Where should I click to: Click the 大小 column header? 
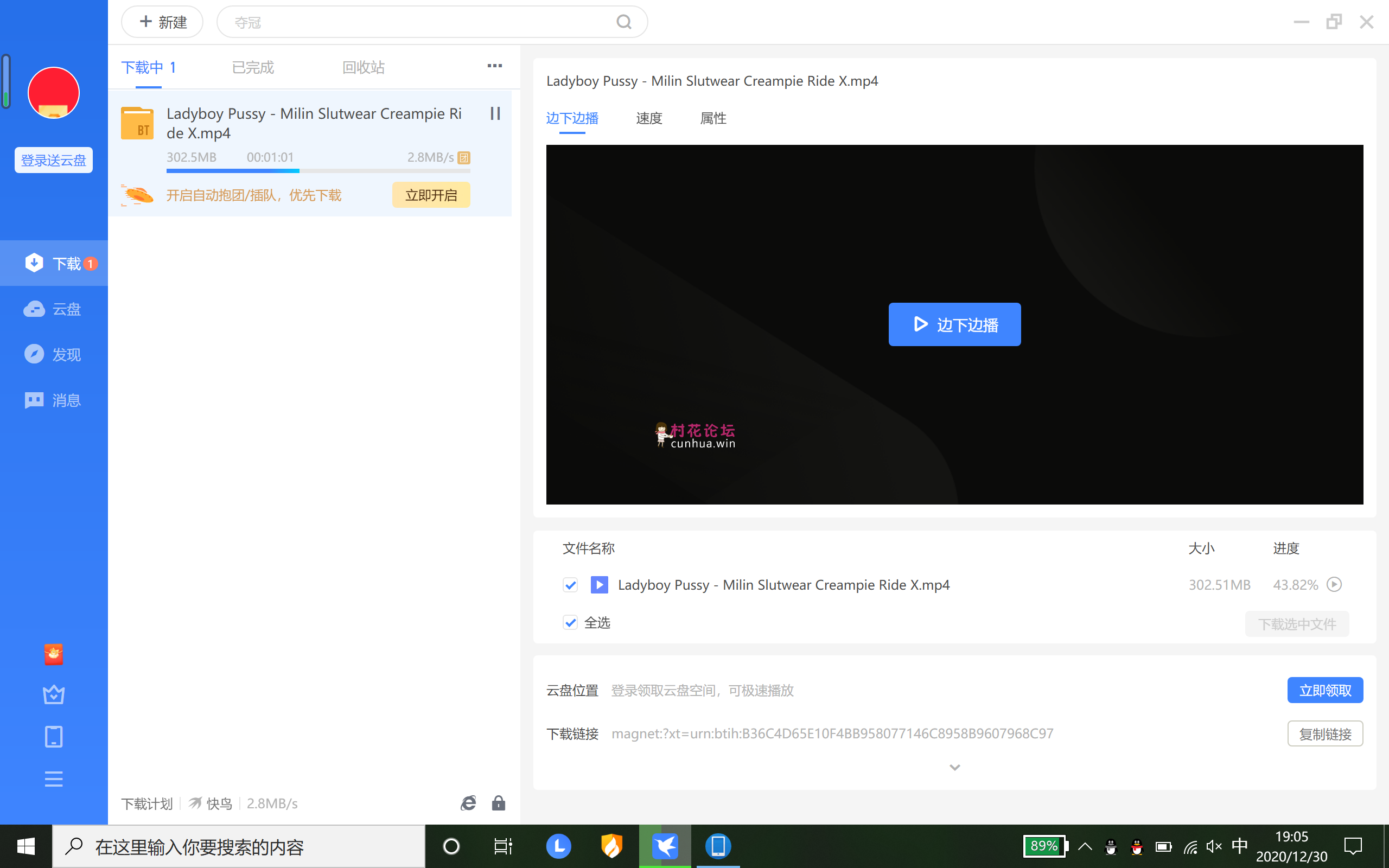pos(1201,548)
